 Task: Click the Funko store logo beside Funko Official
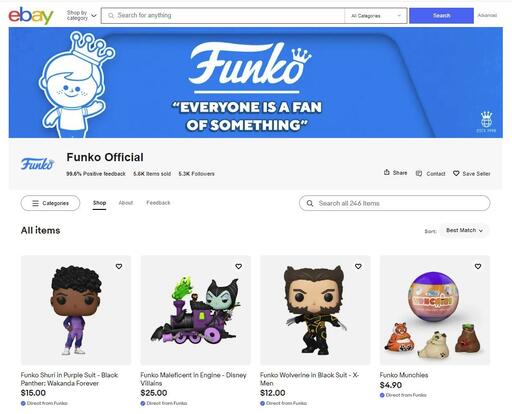point(37,164)
